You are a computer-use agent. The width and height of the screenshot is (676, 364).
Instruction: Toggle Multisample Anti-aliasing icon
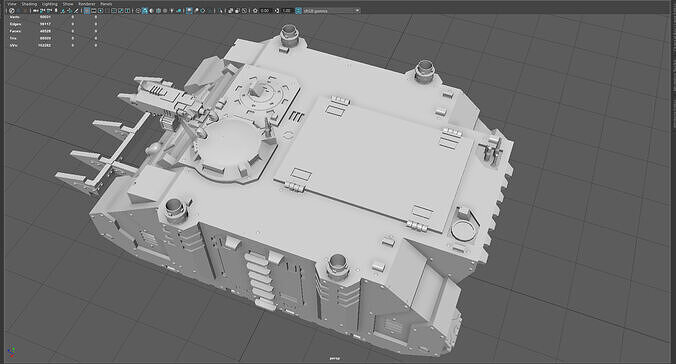tap(203, 11)
